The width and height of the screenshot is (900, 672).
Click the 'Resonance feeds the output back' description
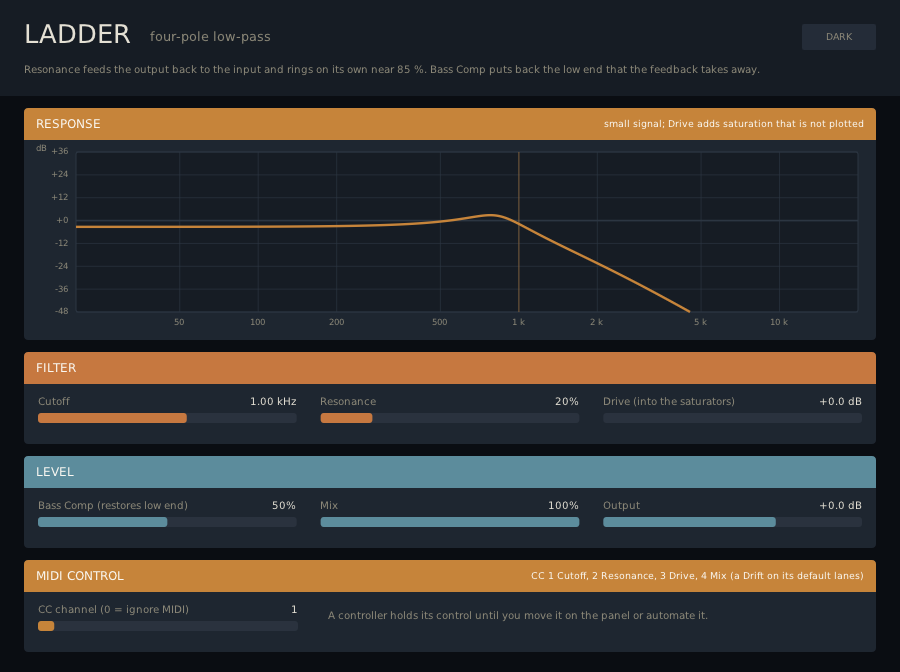[x=392, y=69]
